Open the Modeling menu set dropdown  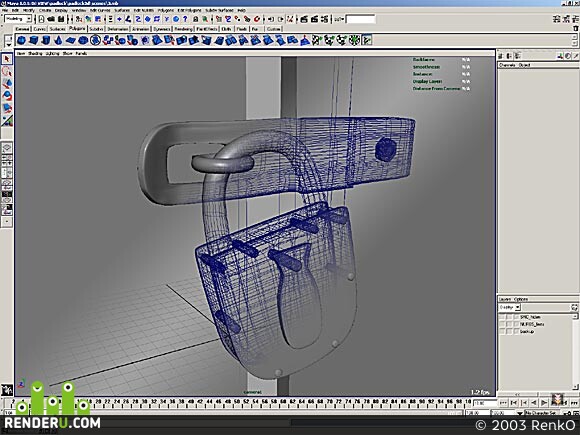pos(18,18)
